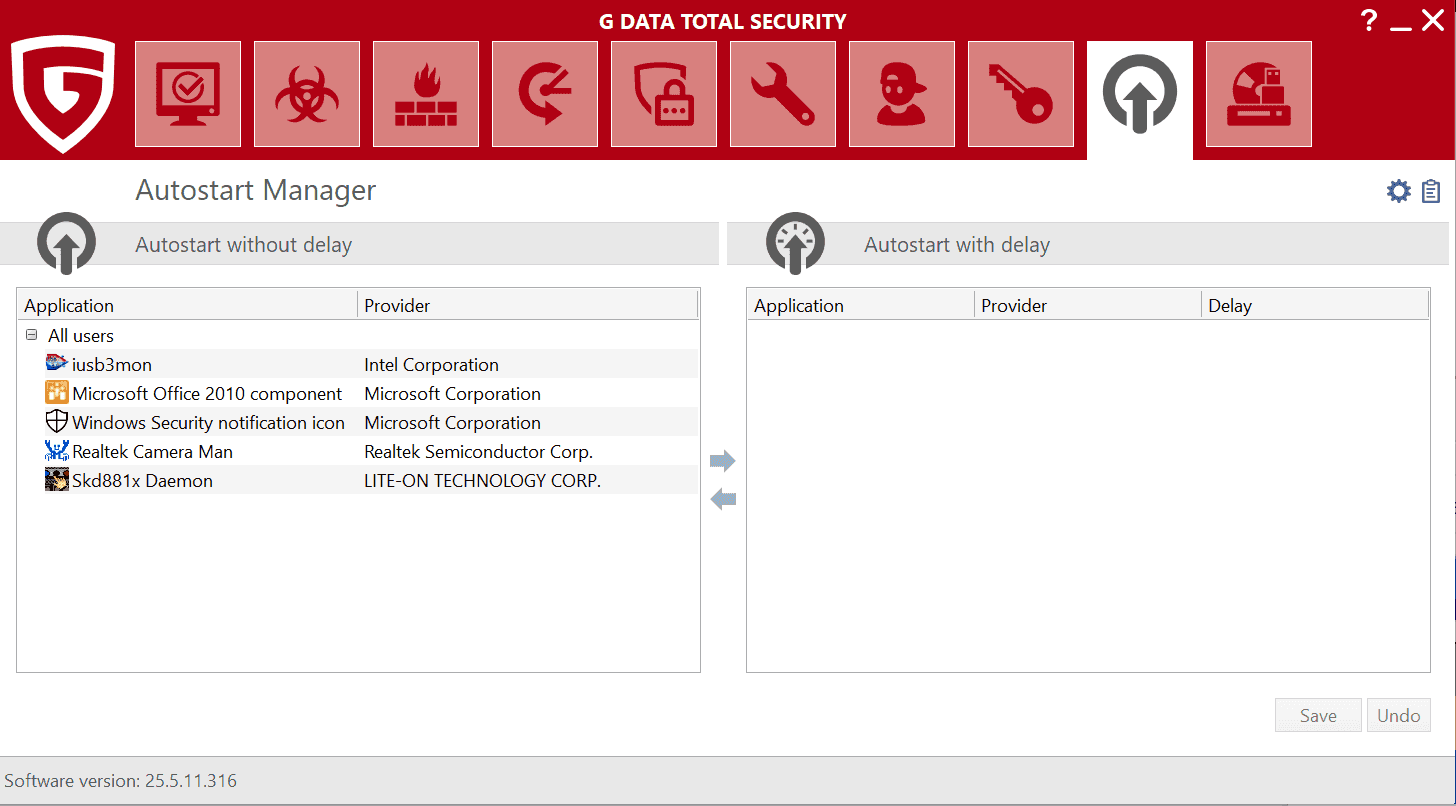The width and height of the screenshot is (1456, 806).
Task: Click Microsoft Corporation beside Office 2010 entry
Action: 452,393
